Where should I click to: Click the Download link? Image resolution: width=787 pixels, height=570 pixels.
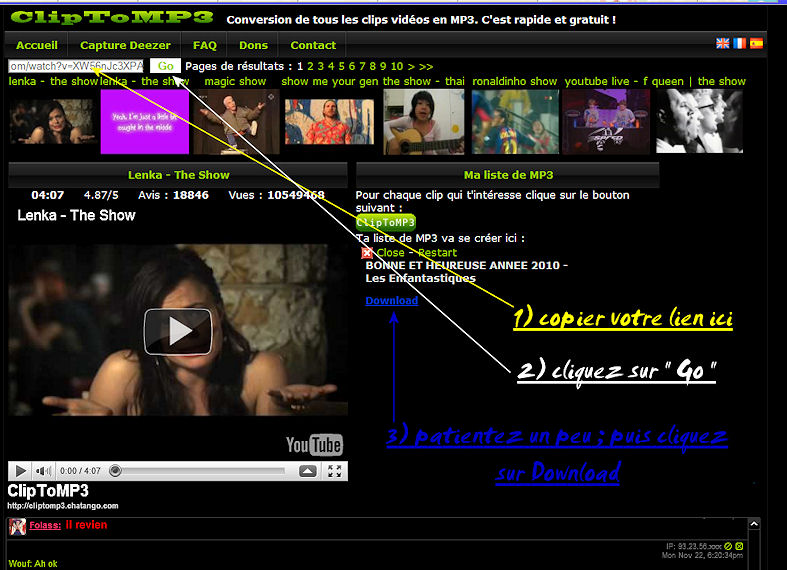coord(391,301)
